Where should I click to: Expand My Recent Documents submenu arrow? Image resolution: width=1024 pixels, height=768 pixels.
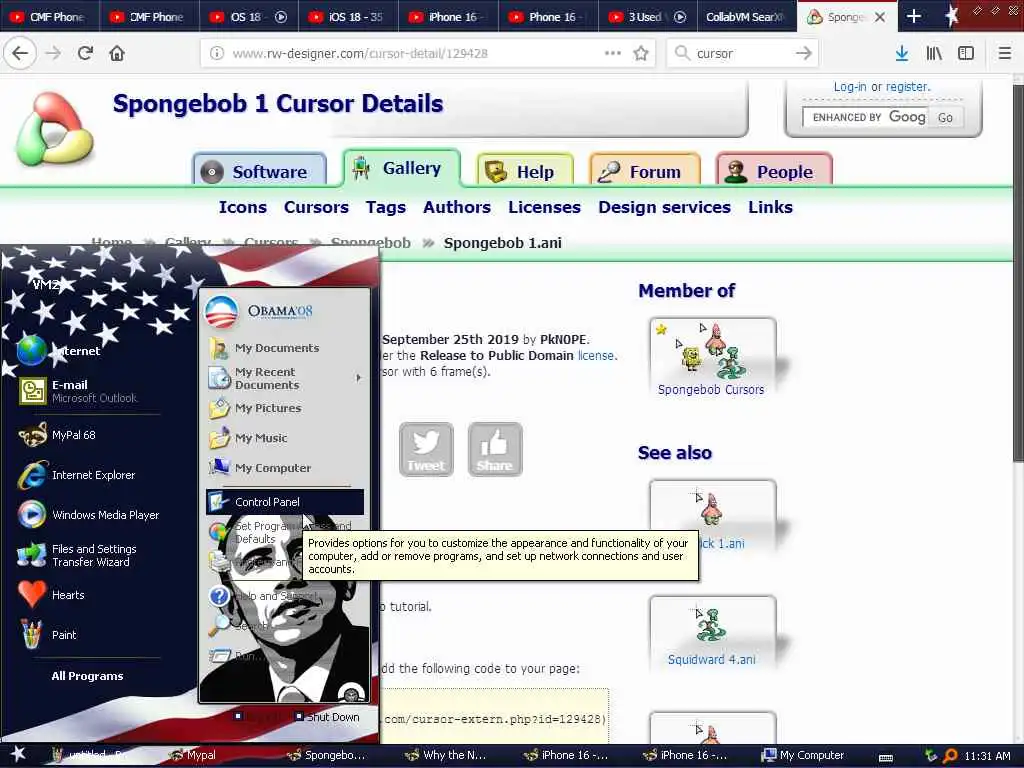pos(359,377)
